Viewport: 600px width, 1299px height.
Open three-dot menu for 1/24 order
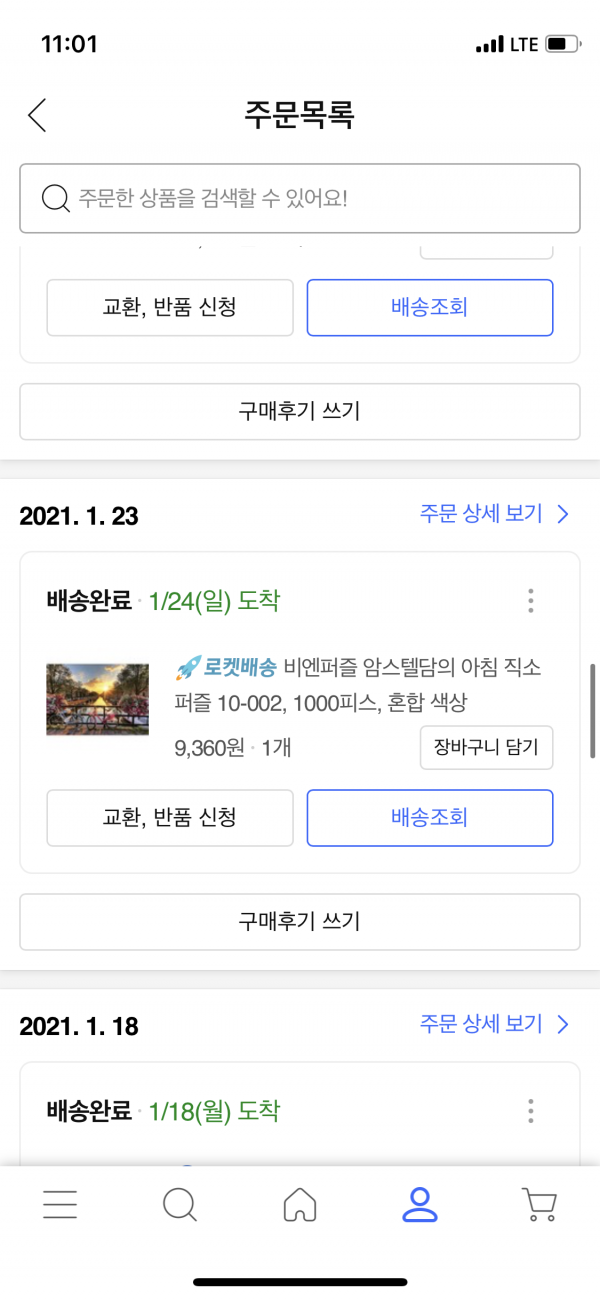530,601
